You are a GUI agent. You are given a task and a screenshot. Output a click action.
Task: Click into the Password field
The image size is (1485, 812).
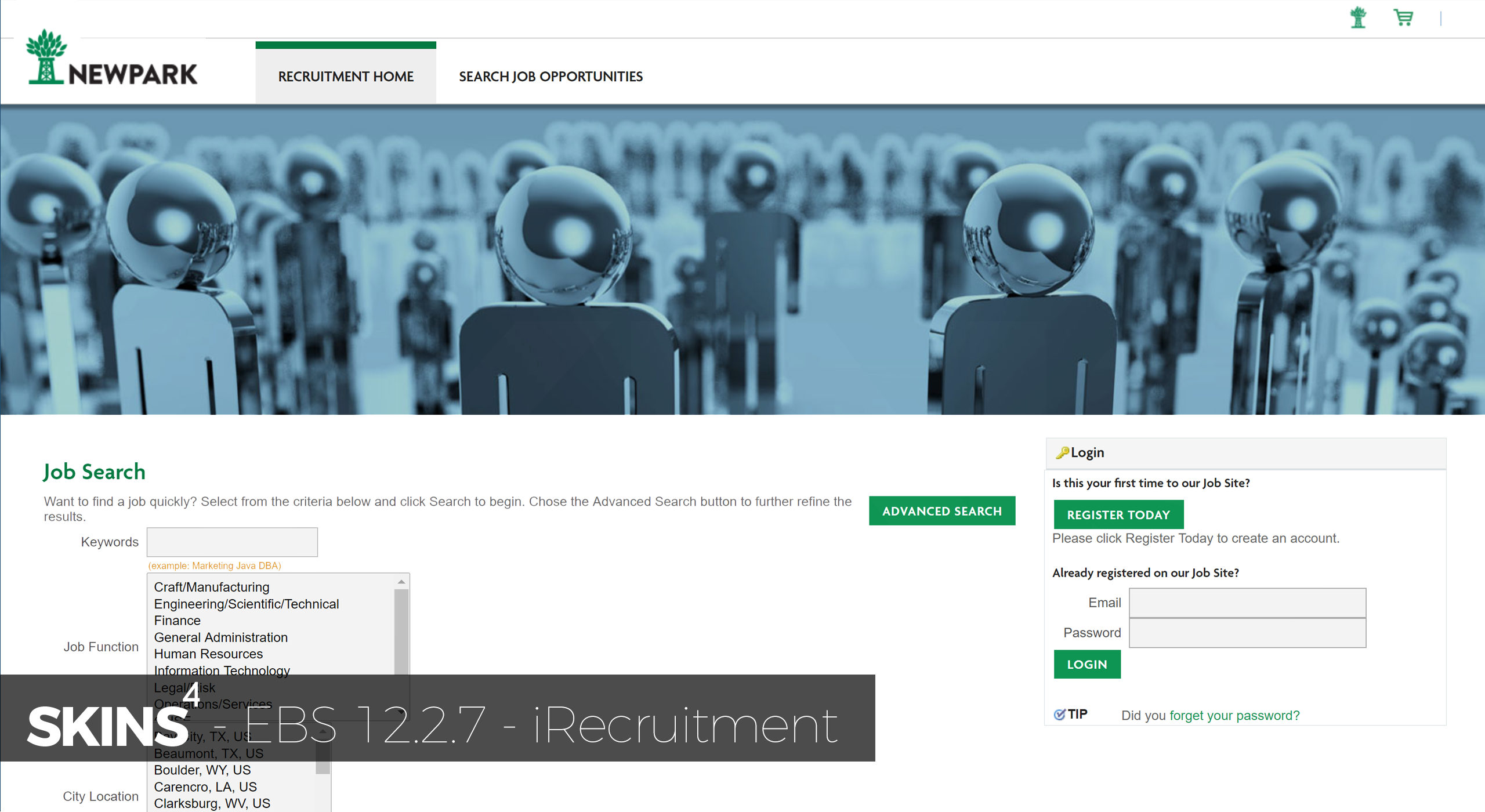(1247, 633)
